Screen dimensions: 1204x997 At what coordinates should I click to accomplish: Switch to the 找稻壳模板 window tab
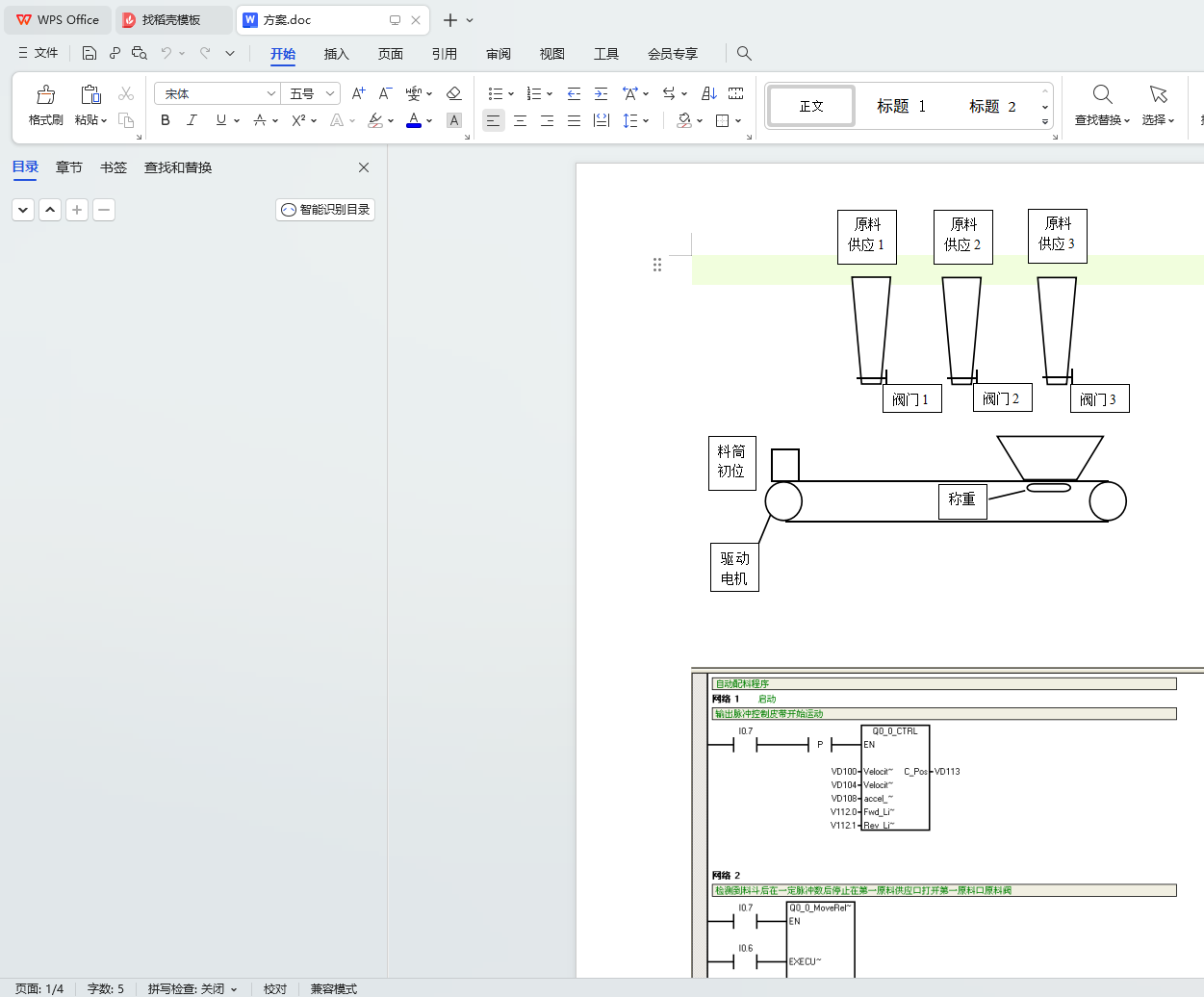[x=171, y=19]
